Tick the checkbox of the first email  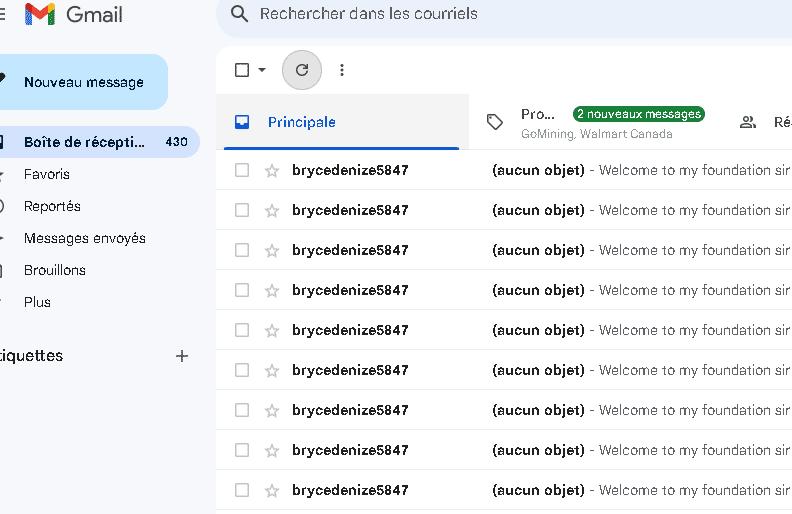click(242, 170)
